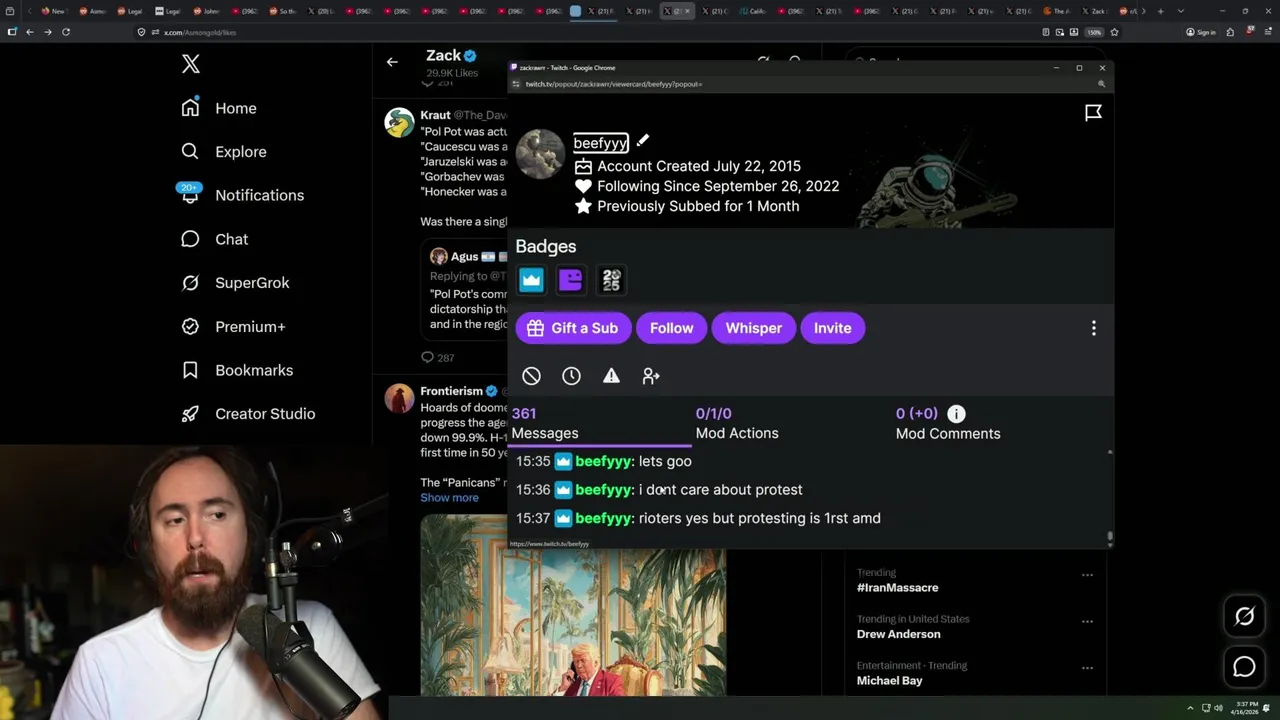Open Creator Studio in X sidebar
The image size is (1280, 720).
pyautogui.click(x=248, y=414)
